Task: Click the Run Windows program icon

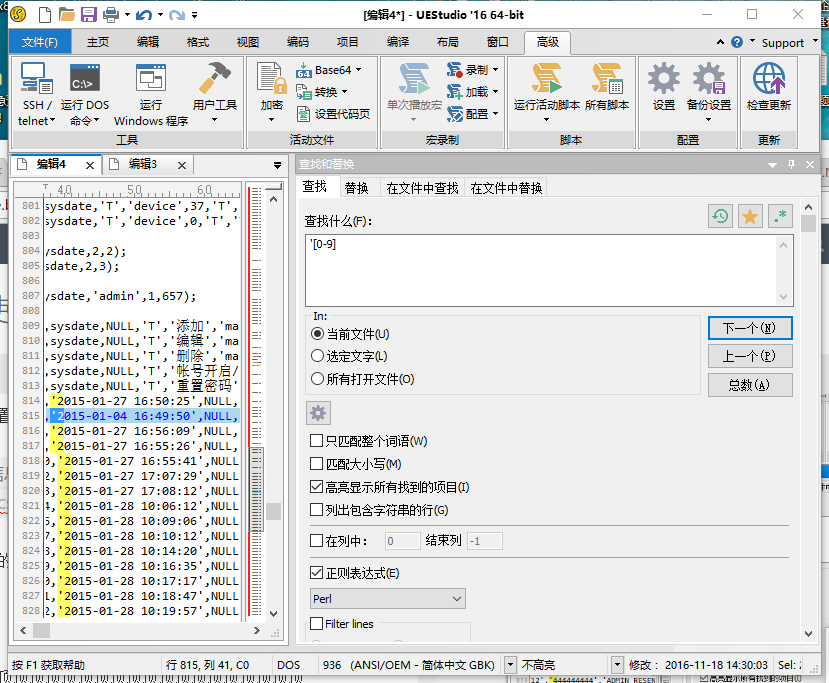Action: pyautogui.click(x=151, y=78)
